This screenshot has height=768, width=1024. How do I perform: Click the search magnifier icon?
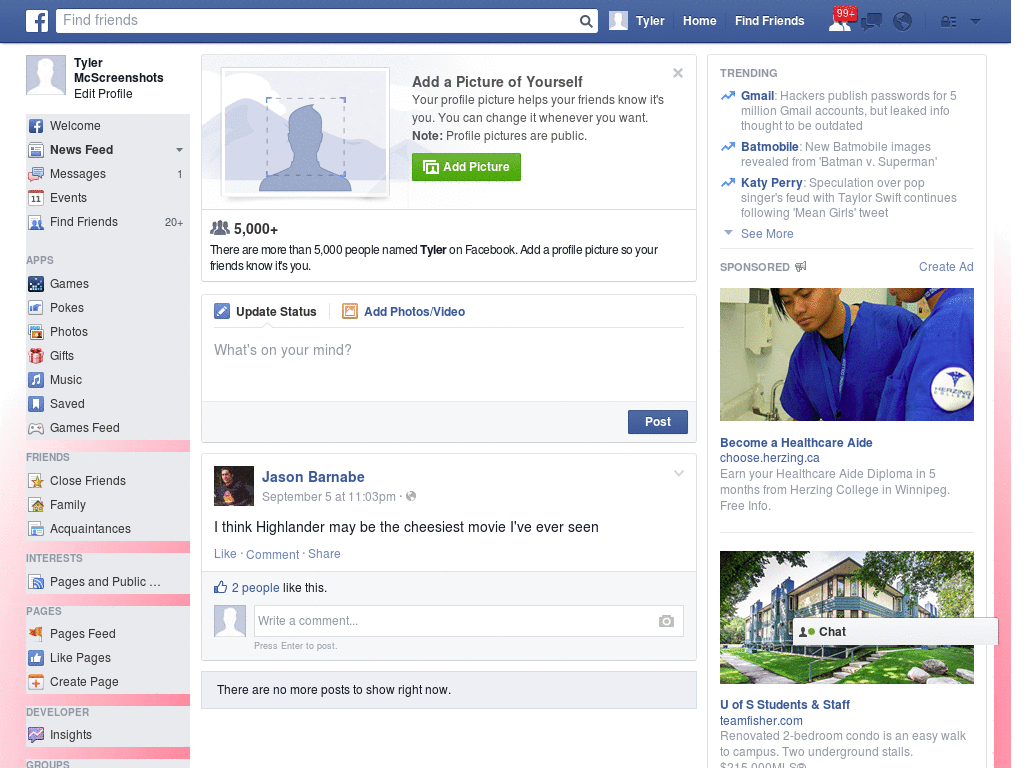[x=586, y=22]
